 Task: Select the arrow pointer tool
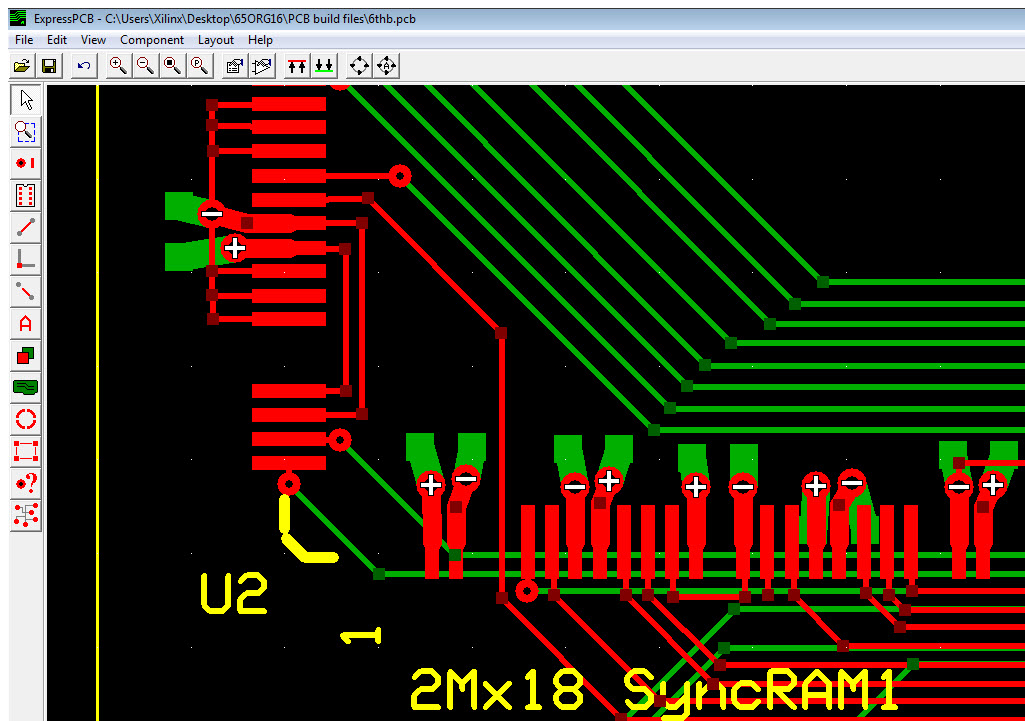pyautogui.click(x=26, y=99)
